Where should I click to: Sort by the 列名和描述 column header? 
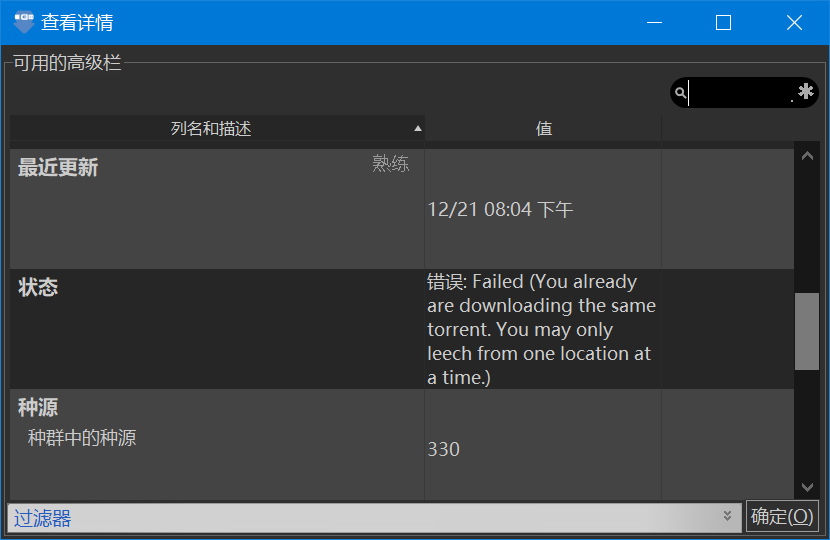pos(210,128)
